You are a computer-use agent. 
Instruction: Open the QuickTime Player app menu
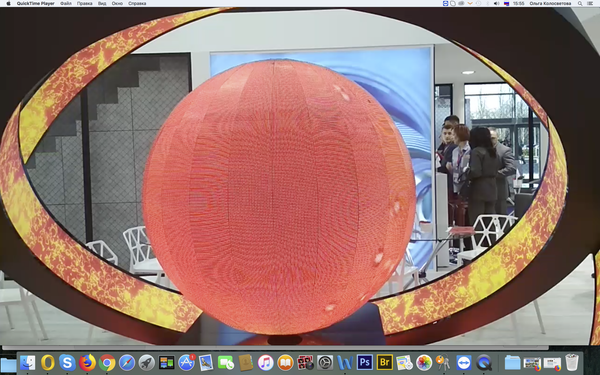(36, 3)
